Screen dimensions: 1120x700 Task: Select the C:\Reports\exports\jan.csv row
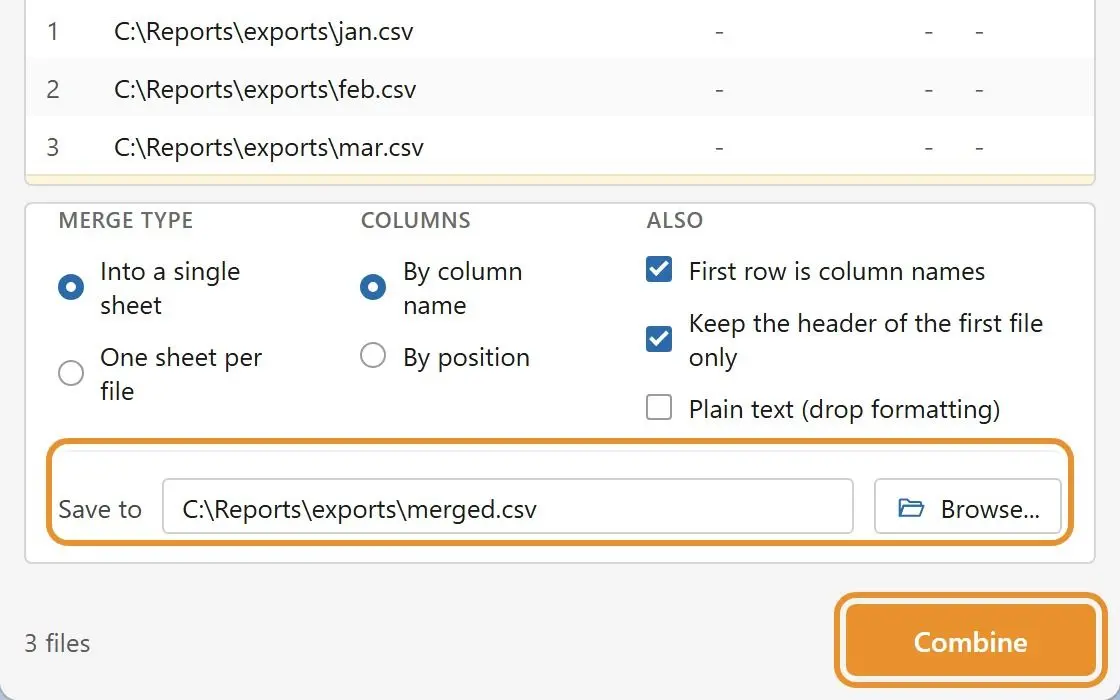[x=560, y=31]
